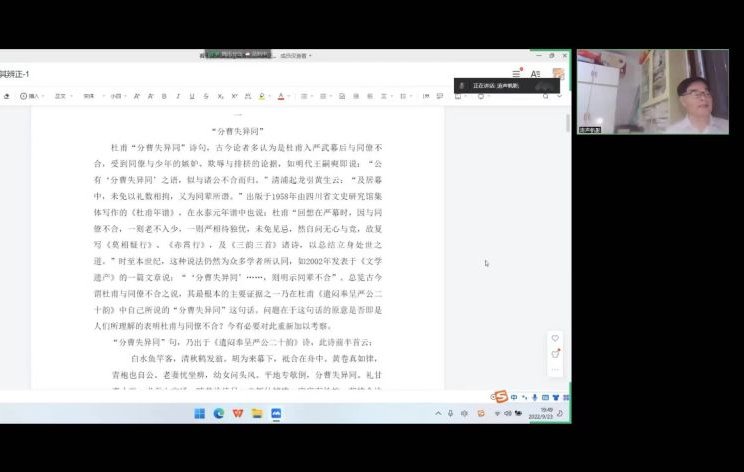Apply strikethrough to the text
Screen dimensions: 744x472
click(x=205, y=96)
